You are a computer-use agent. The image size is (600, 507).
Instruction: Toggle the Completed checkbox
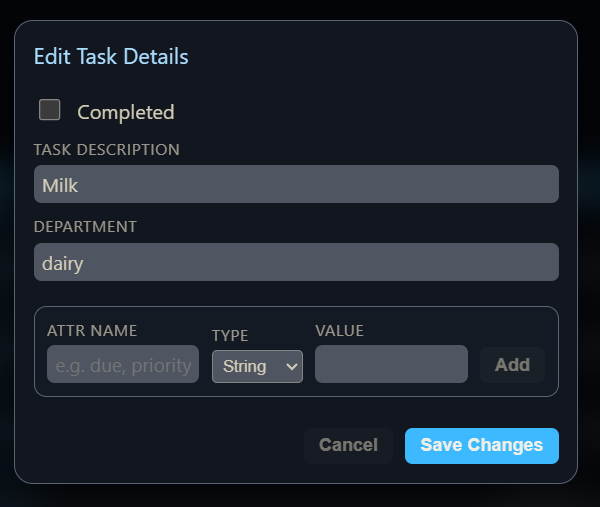50,110
